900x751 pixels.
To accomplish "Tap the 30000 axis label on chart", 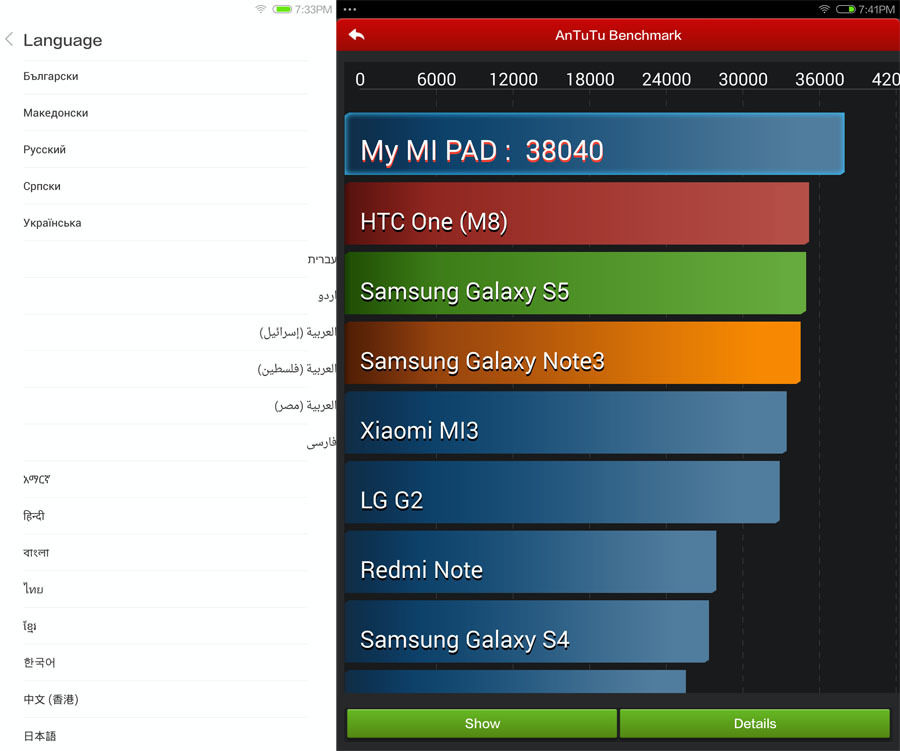I will coord(743,79).
